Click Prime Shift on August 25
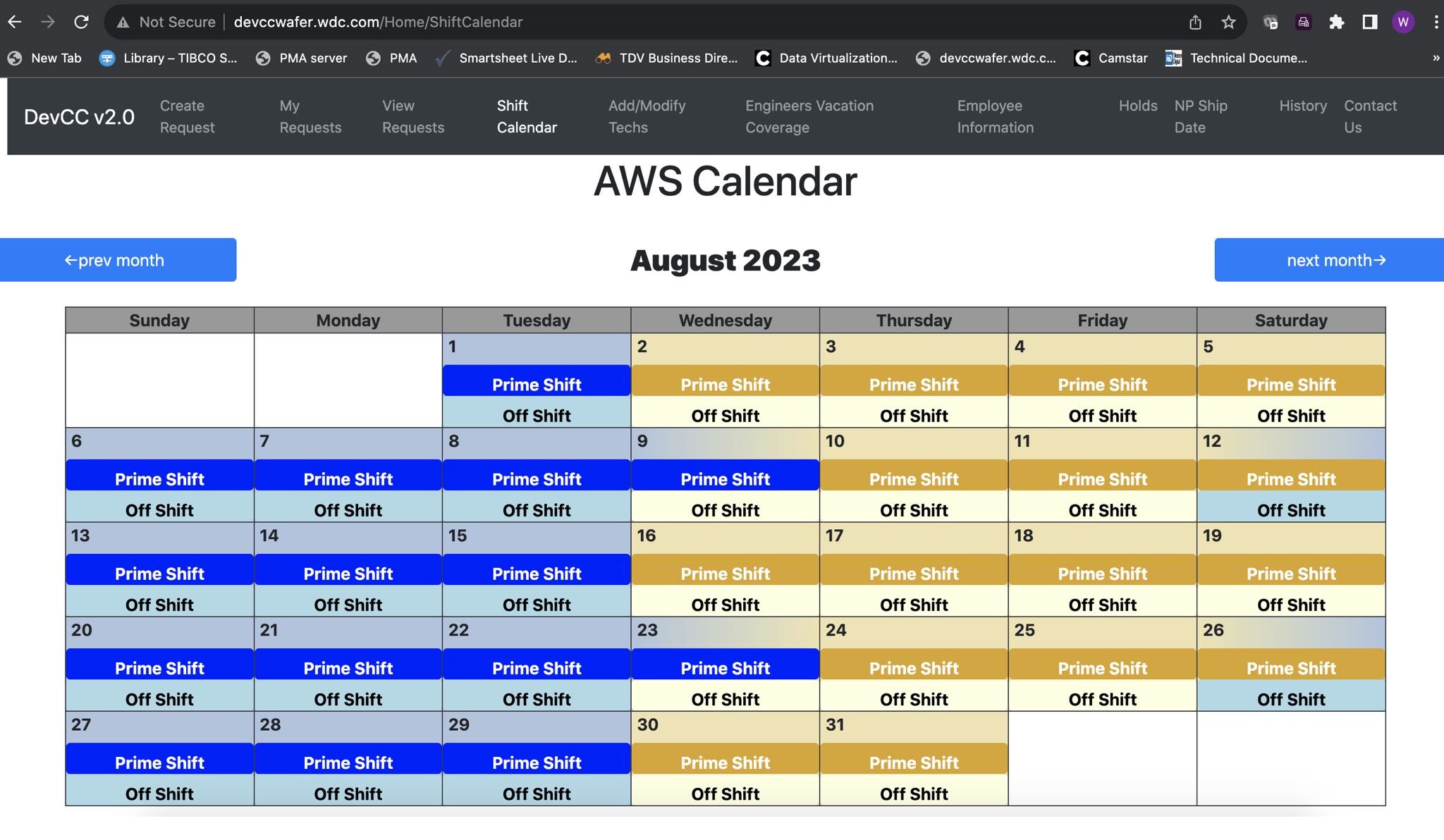 [x=1102, y=665]
